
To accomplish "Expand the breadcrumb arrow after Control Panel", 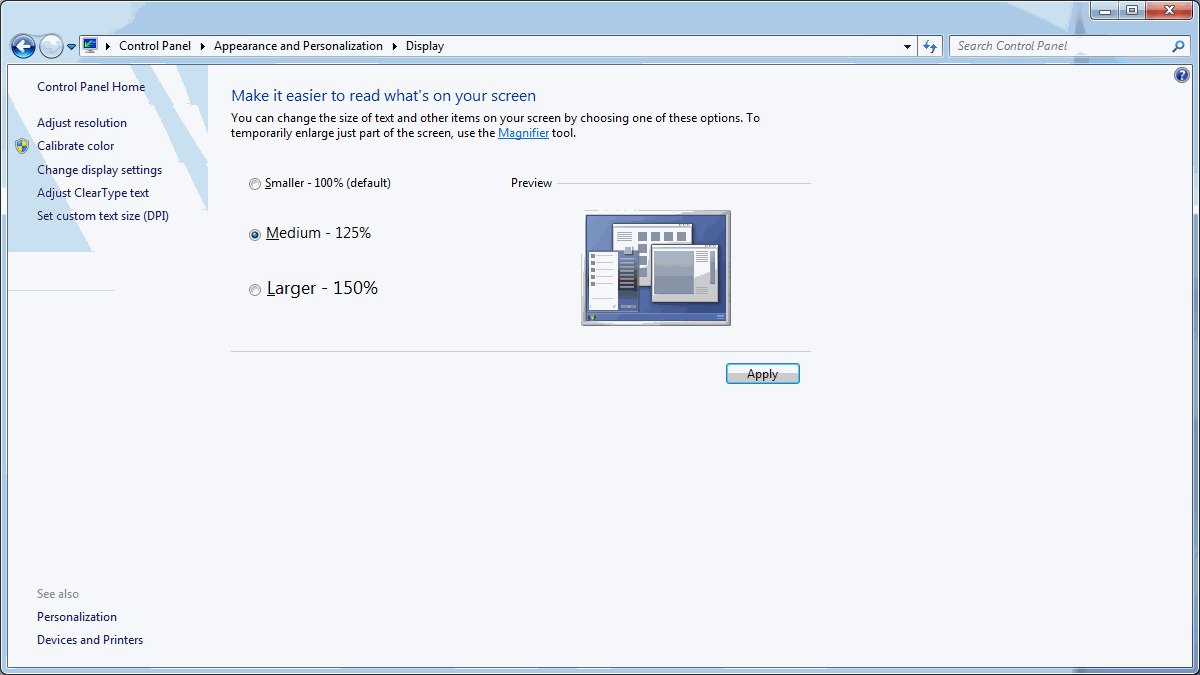I will [x=202, y=46].
